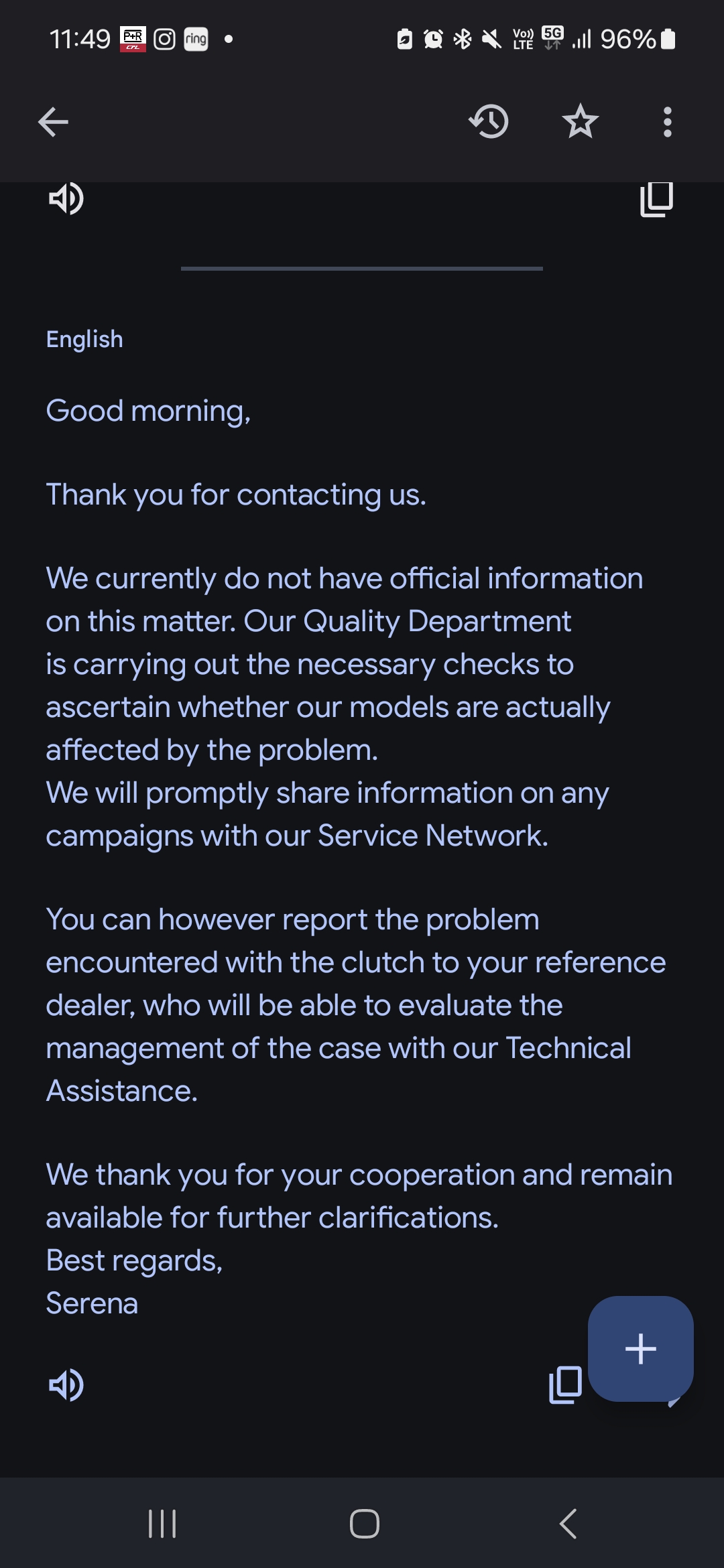Open Android recent apps view
724x1568 pixels.
tap(162, 1524)
